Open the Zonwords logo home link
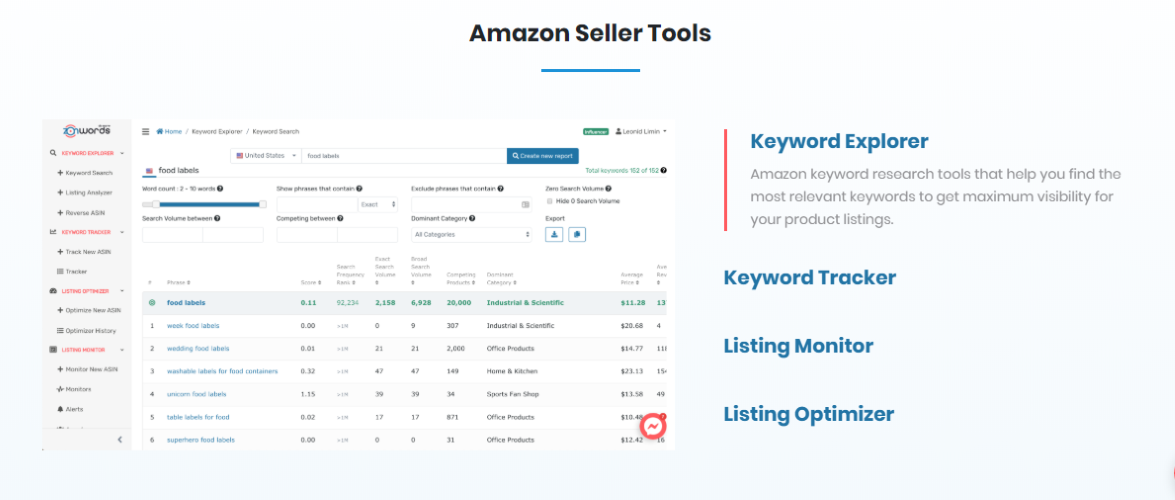This screenshot has height=500, width=1175. (88, 130)
